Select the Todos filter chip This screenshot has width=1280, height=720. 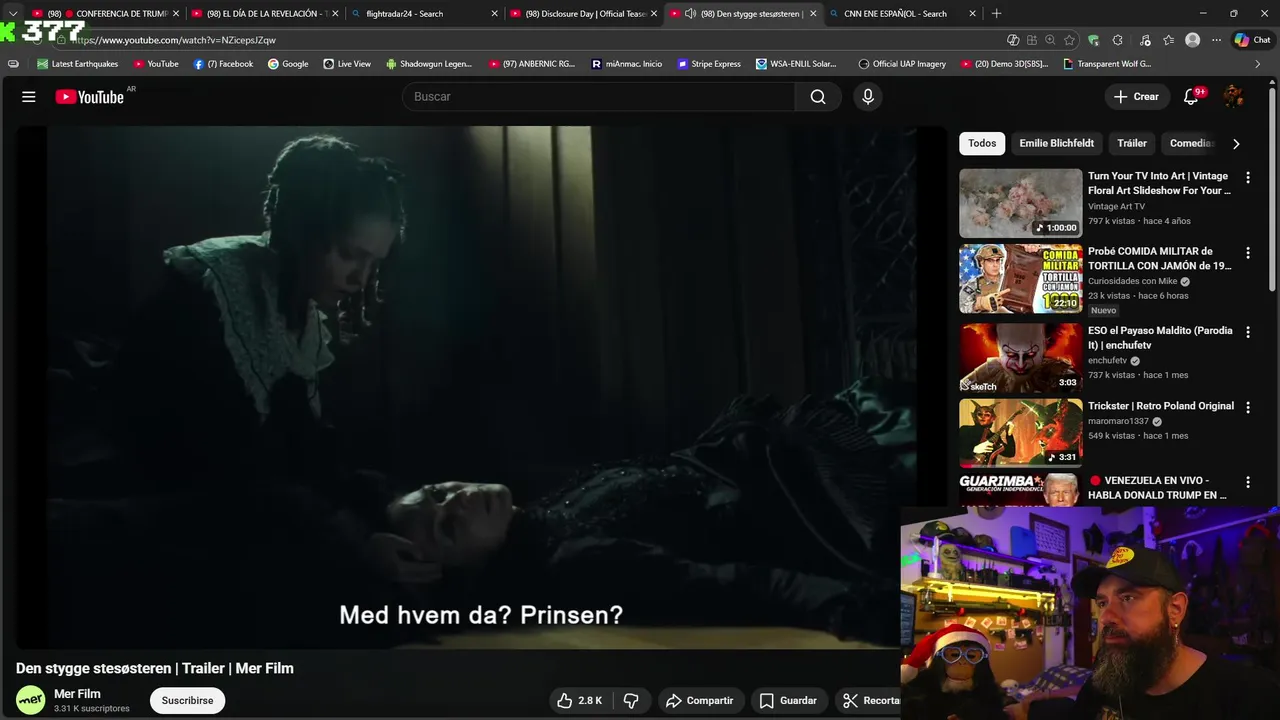[982, 143]
